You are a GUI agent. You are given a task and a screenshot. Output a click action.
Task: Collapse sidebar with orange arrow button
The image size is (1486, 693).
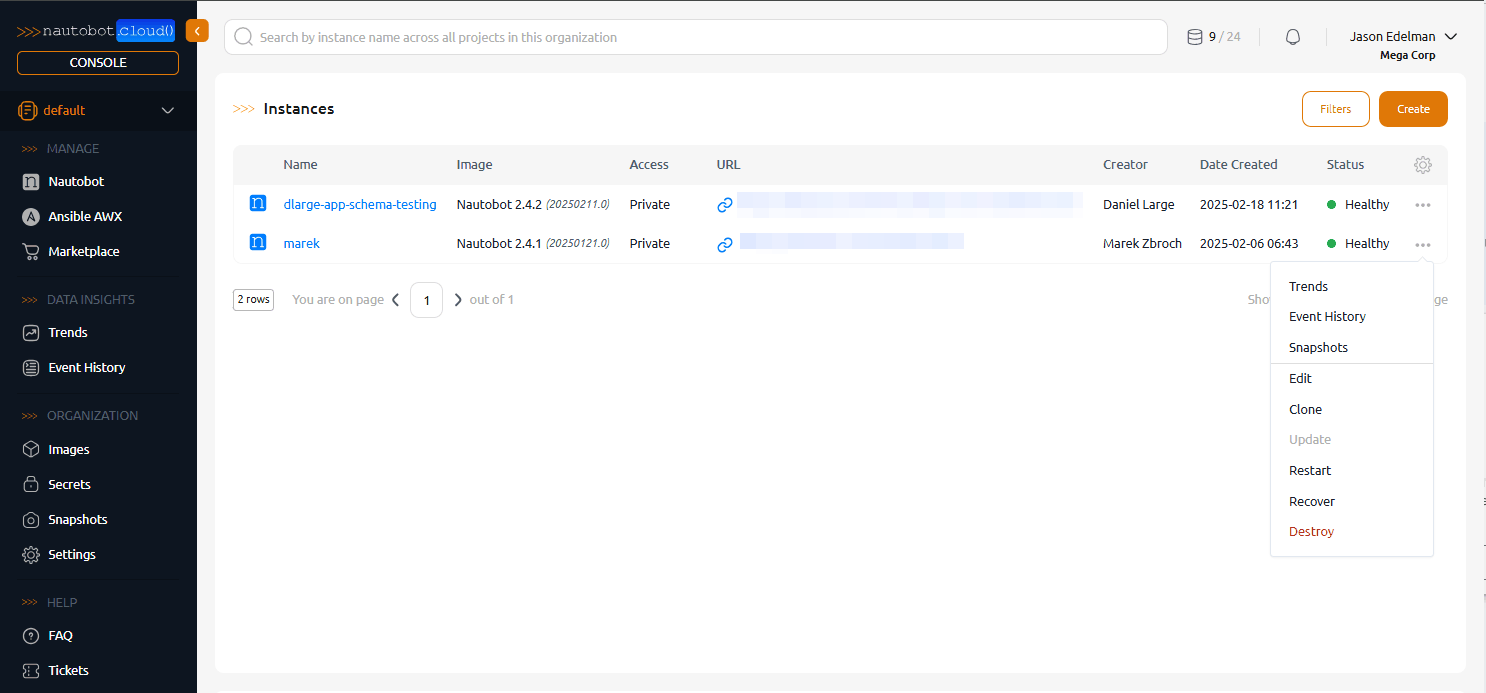(x=197, y=31)
